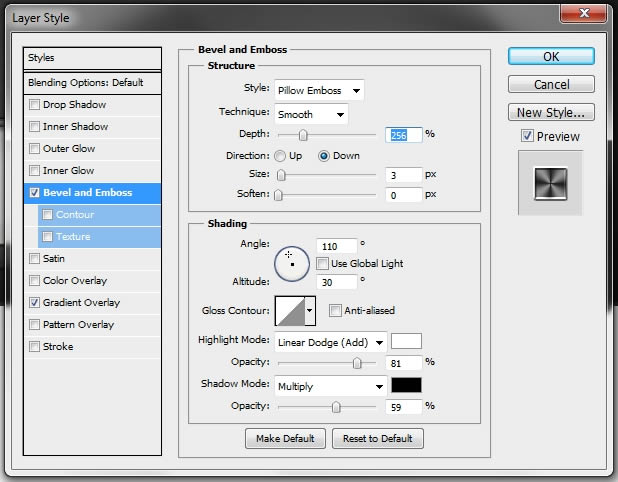618x482 pixels.
Task: Enable the Drop Shadow checkbox
Action: tap(35, 104)
